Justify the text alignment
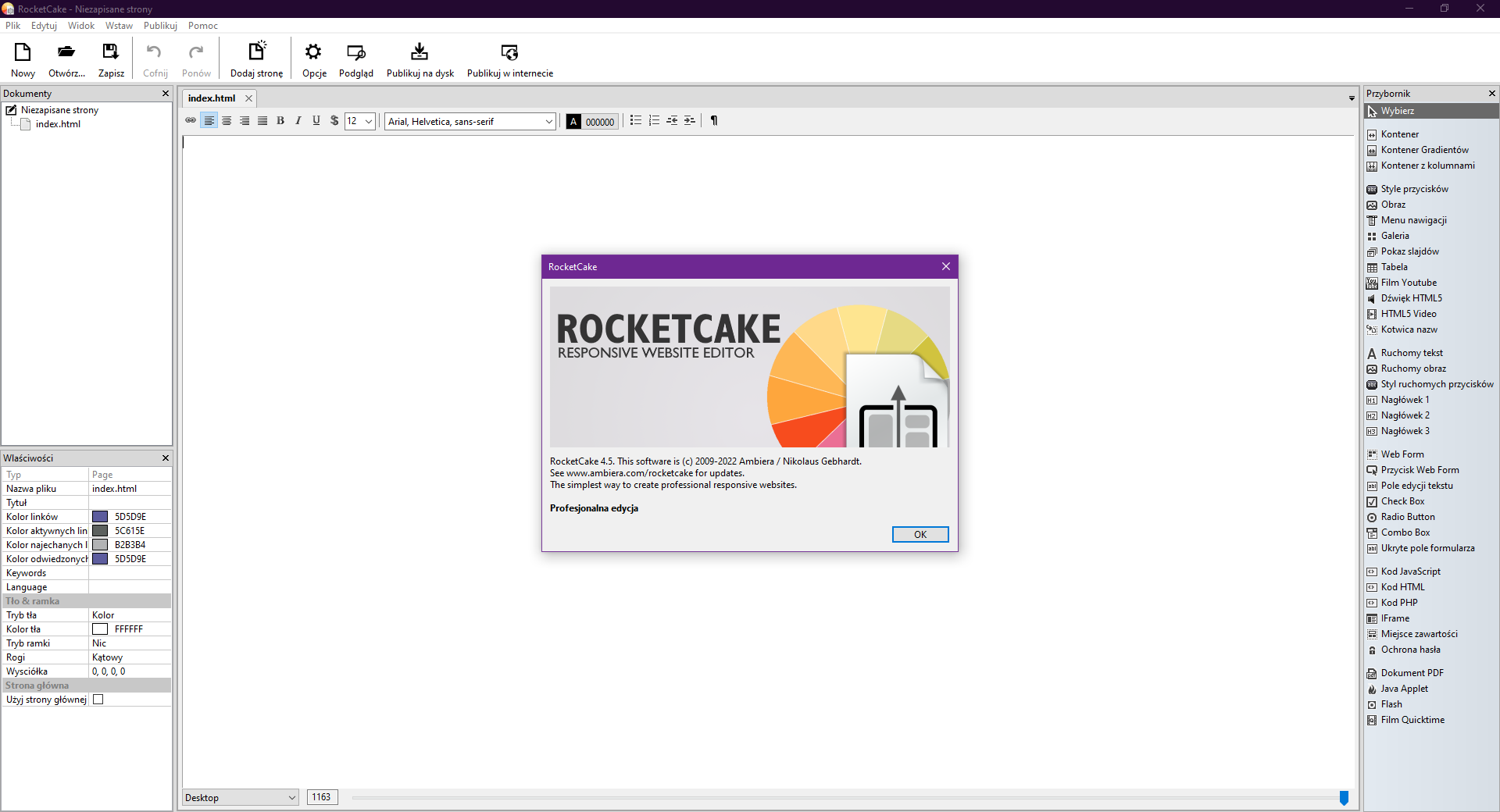1500x812 pixels. point(262,121)
